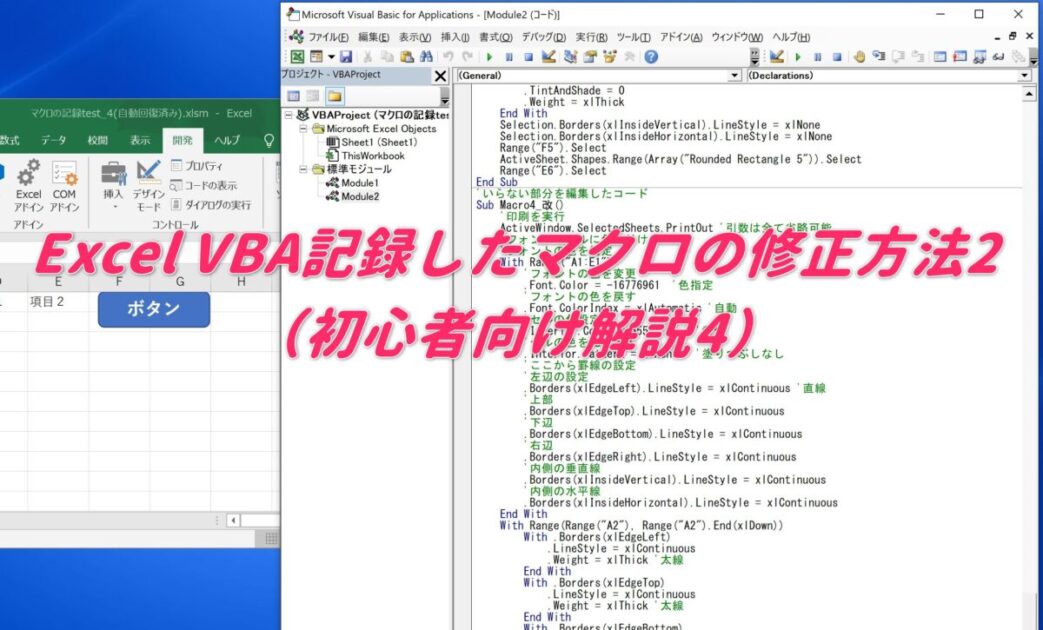Screen dimensions: 1043x630
Task: Click the blue Help question mark icon
Action: (651, 57)
